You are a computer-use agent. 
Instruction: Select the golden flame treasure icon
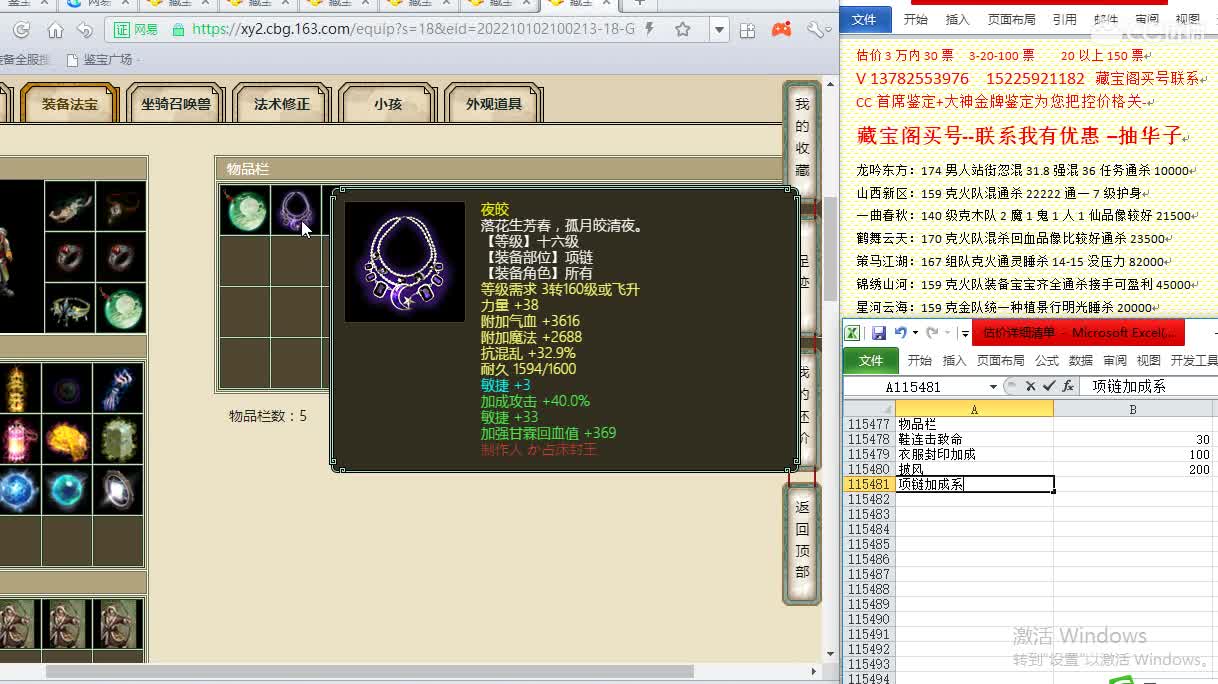pyautogui.click(x=67, y=439)
